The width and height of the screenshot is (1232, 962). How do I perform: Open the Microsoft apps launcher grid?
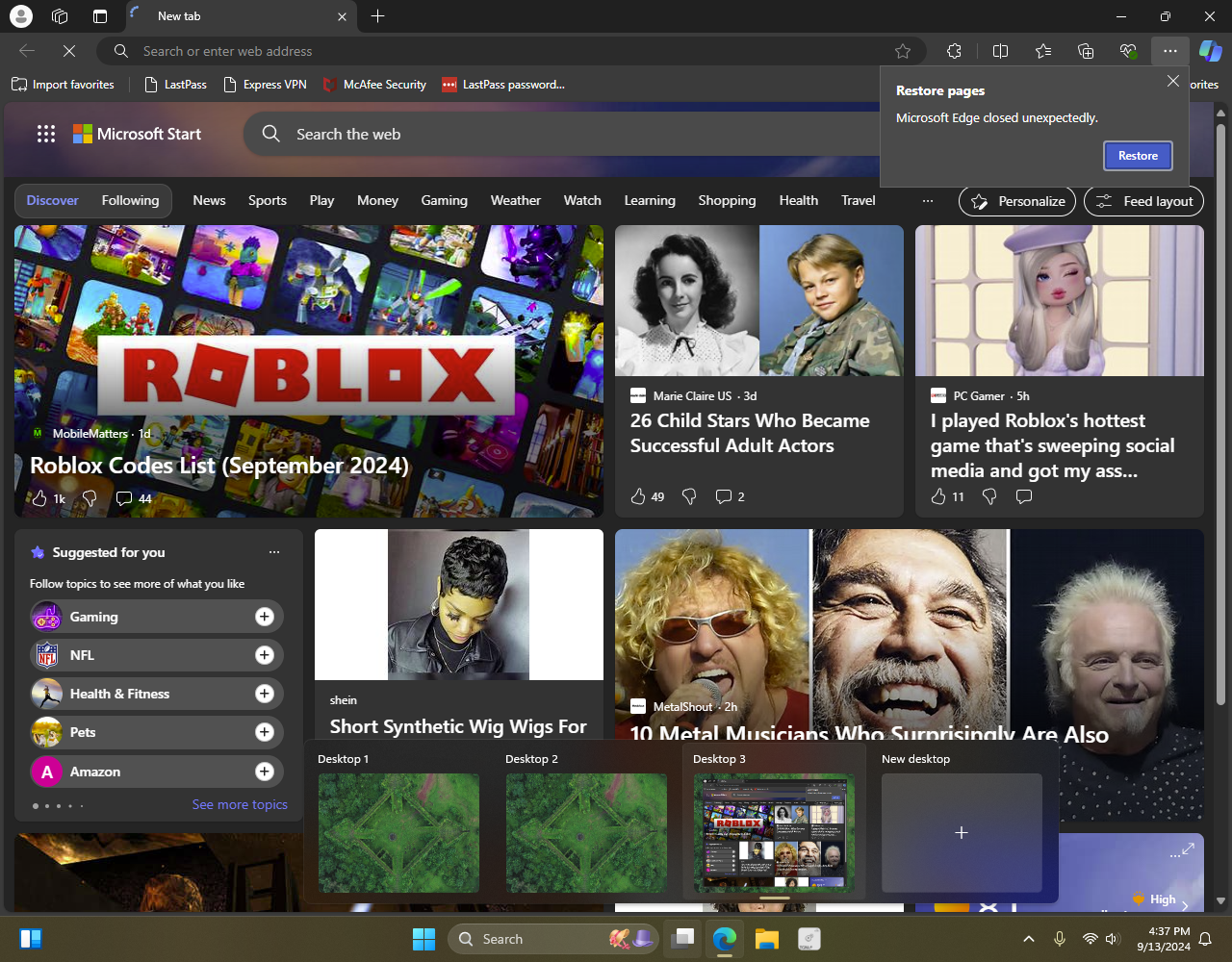coord(46,135)
